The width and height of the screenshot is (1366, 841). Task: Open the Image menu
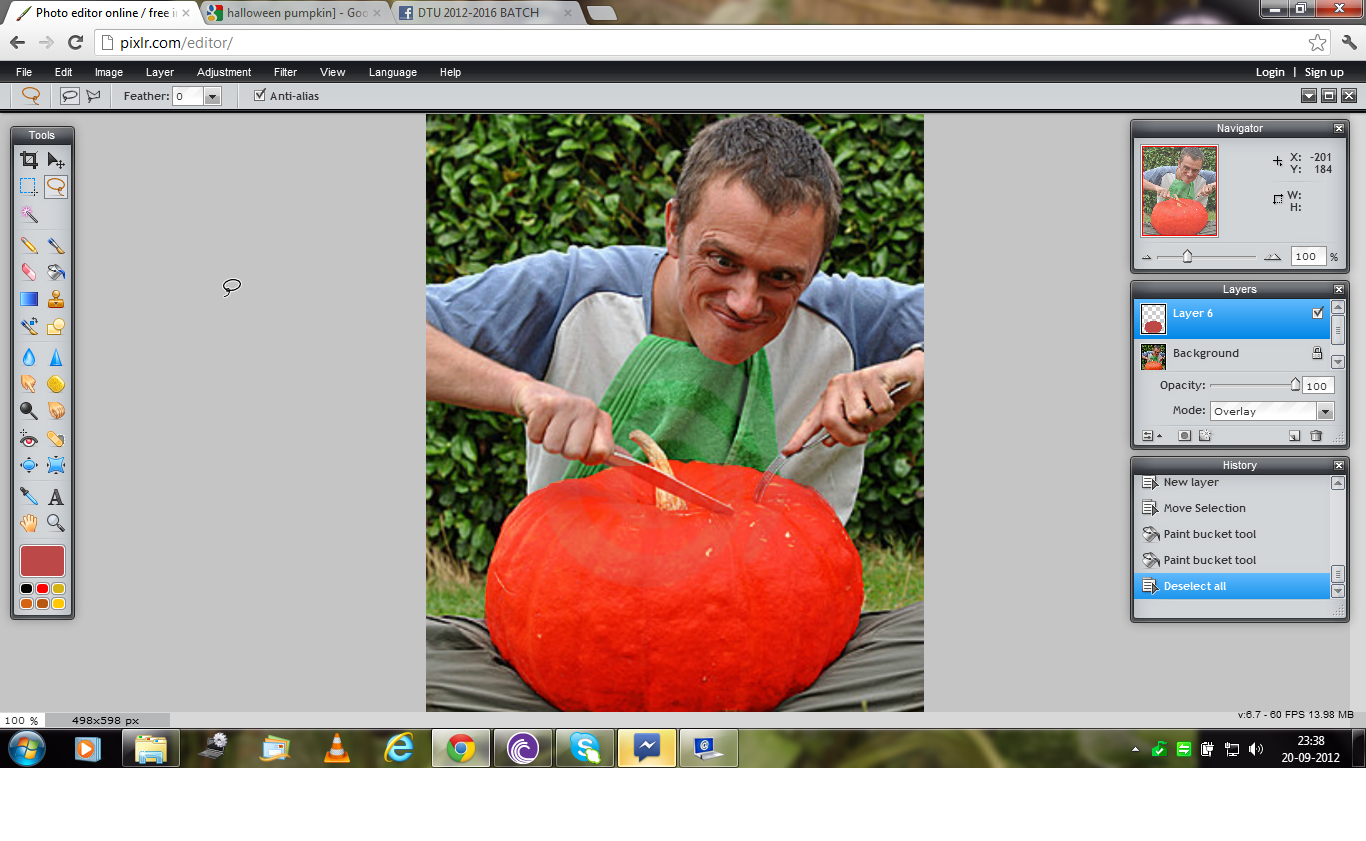click(109, 72)
